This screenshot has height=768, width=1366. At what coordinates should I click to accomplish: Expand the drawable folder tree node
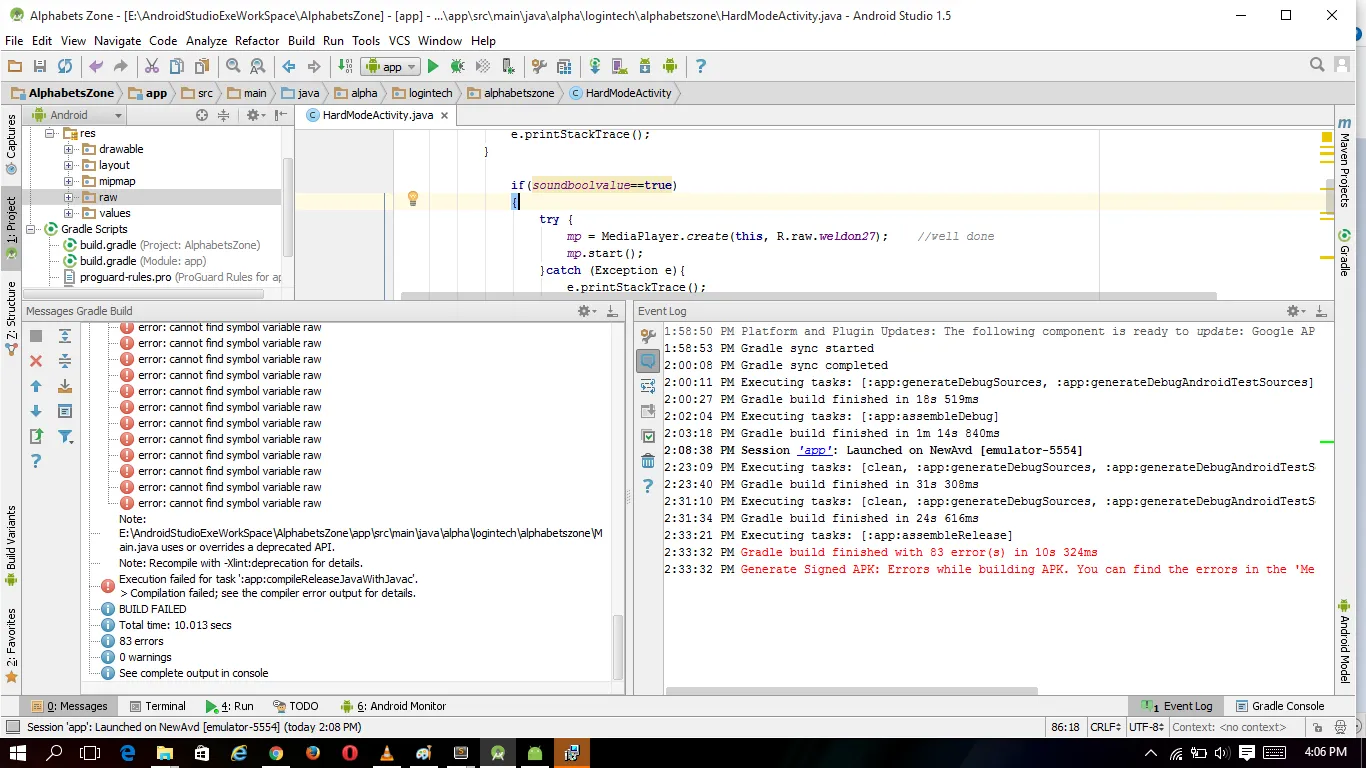(x=69, y=149)
